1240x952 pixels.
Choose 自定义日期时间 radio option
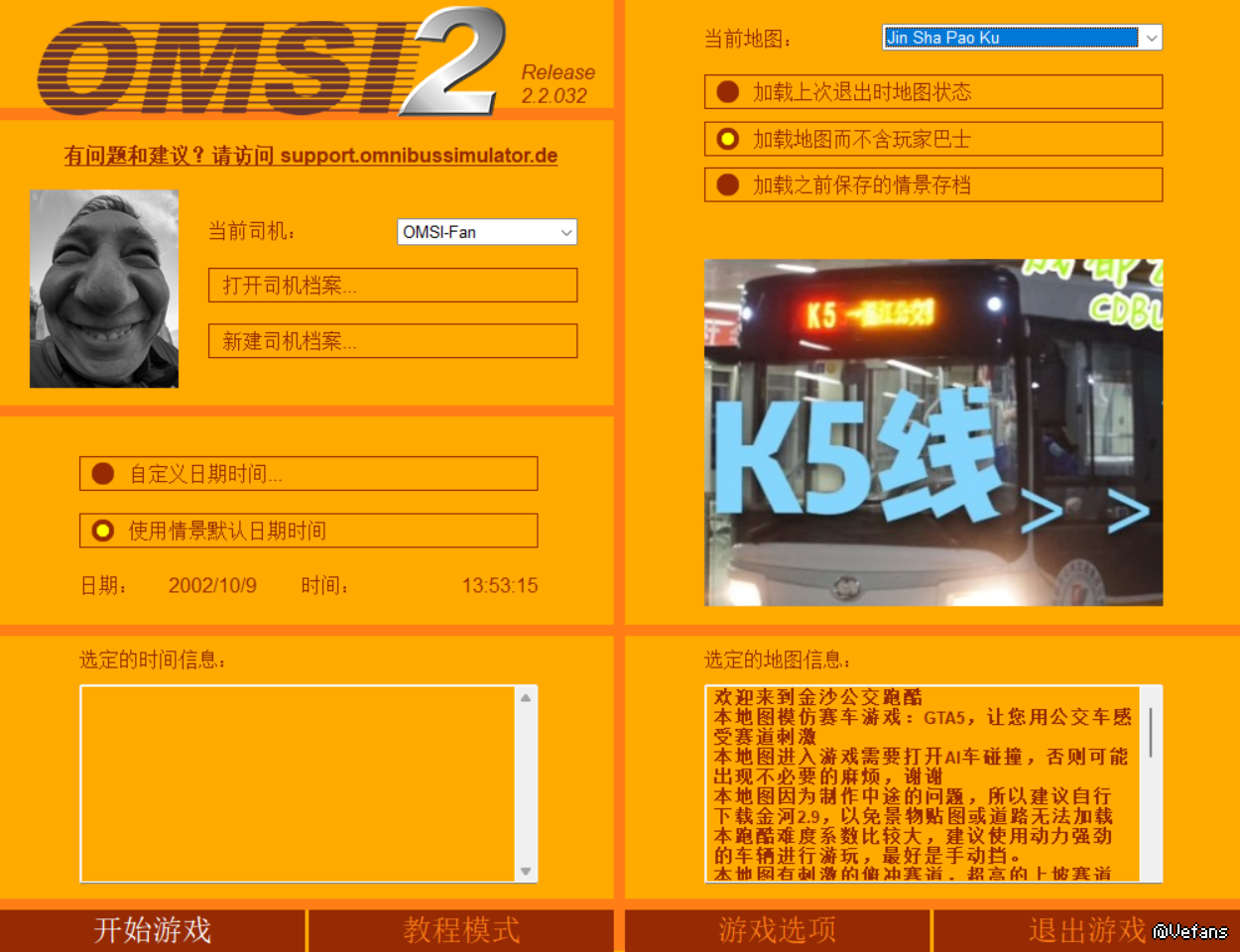(x=309, y=474)
